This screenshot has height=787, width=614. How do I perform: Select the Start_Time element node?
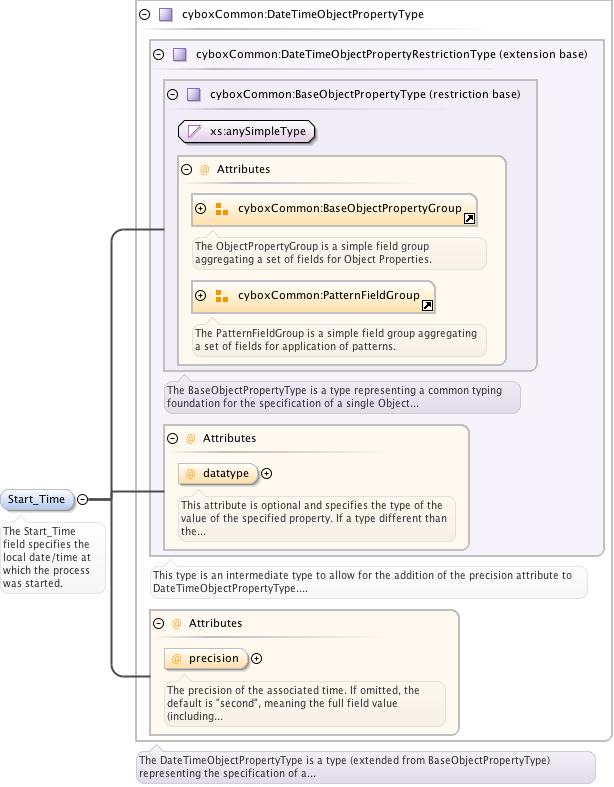coord(36,499)
